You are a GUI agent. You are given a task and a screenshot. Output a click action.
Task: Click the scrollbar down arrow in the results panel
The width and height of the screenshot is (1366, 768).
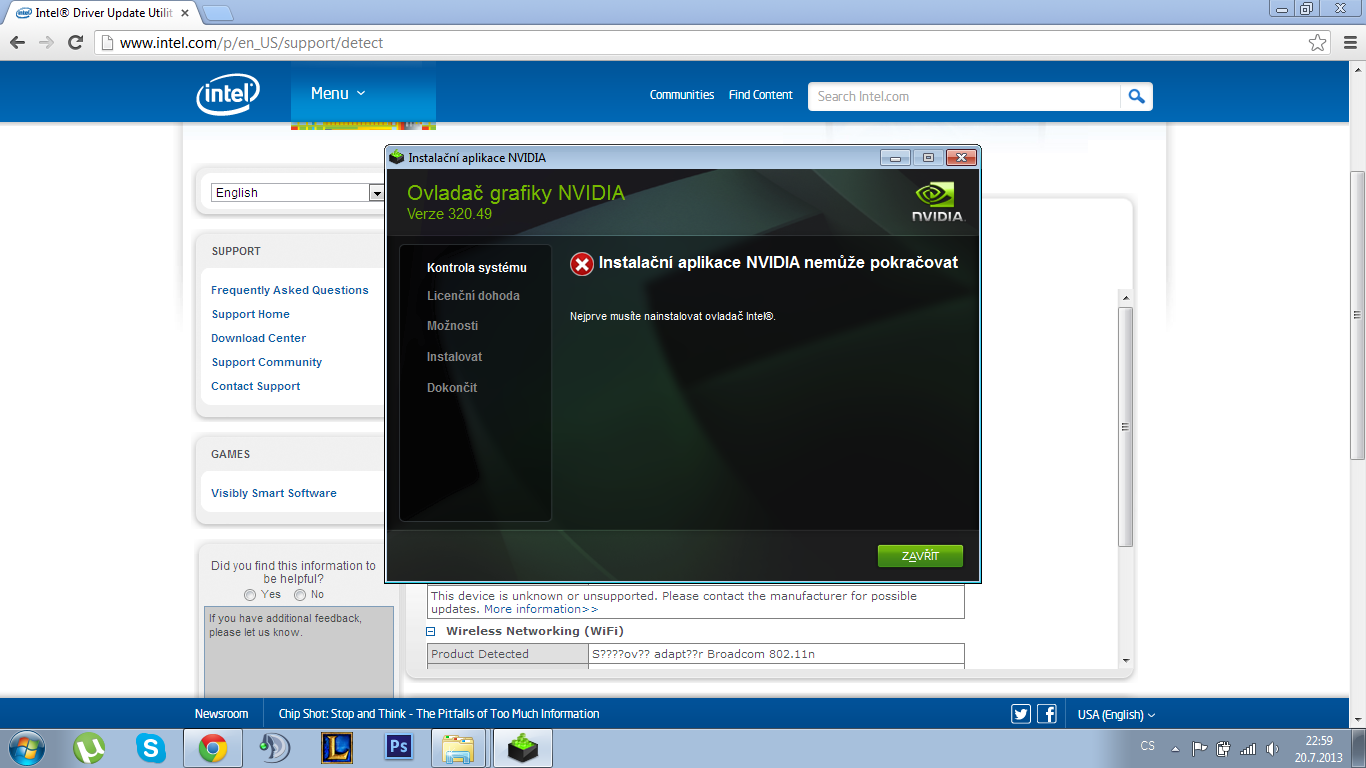(1126, 660)
